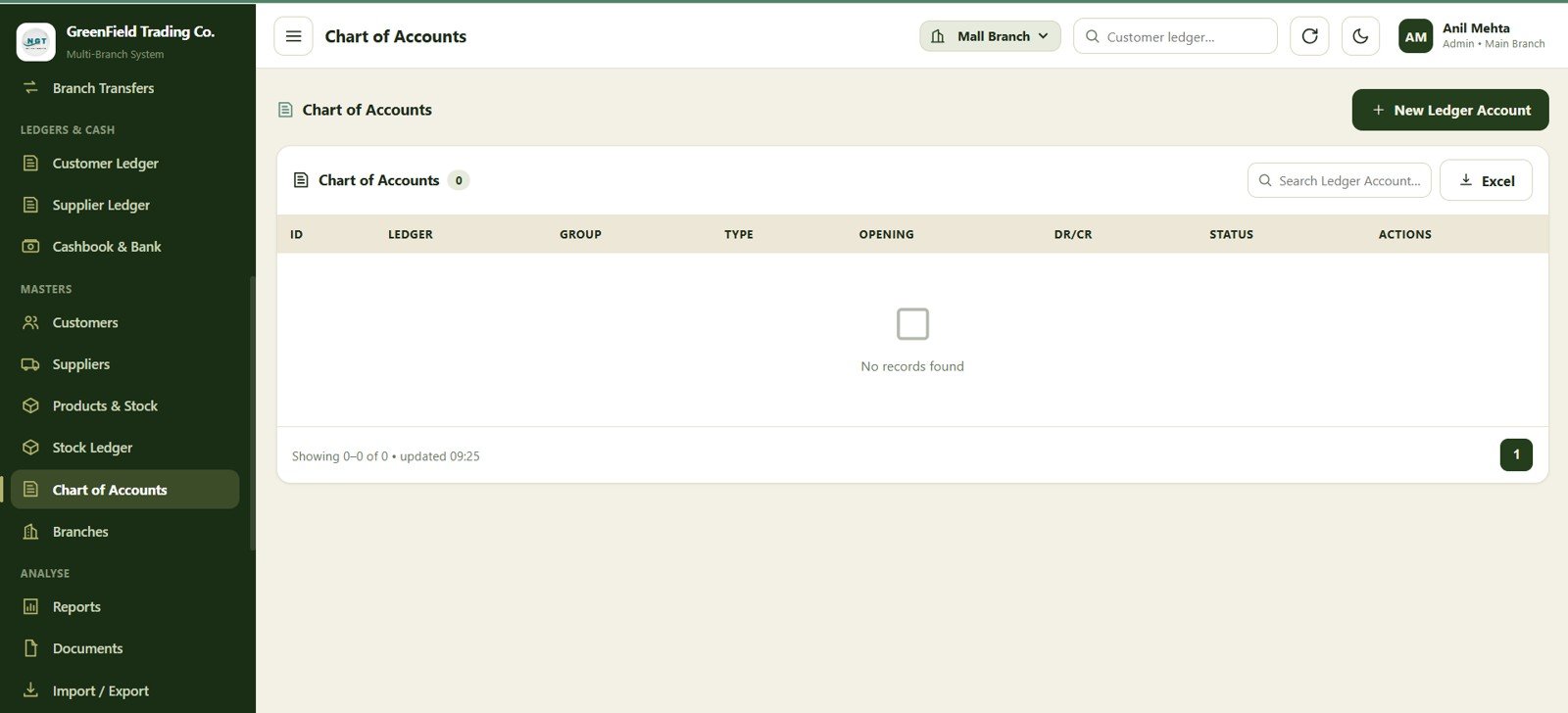
Task: Click the Reports chart icon
Action: coord(30,606)
